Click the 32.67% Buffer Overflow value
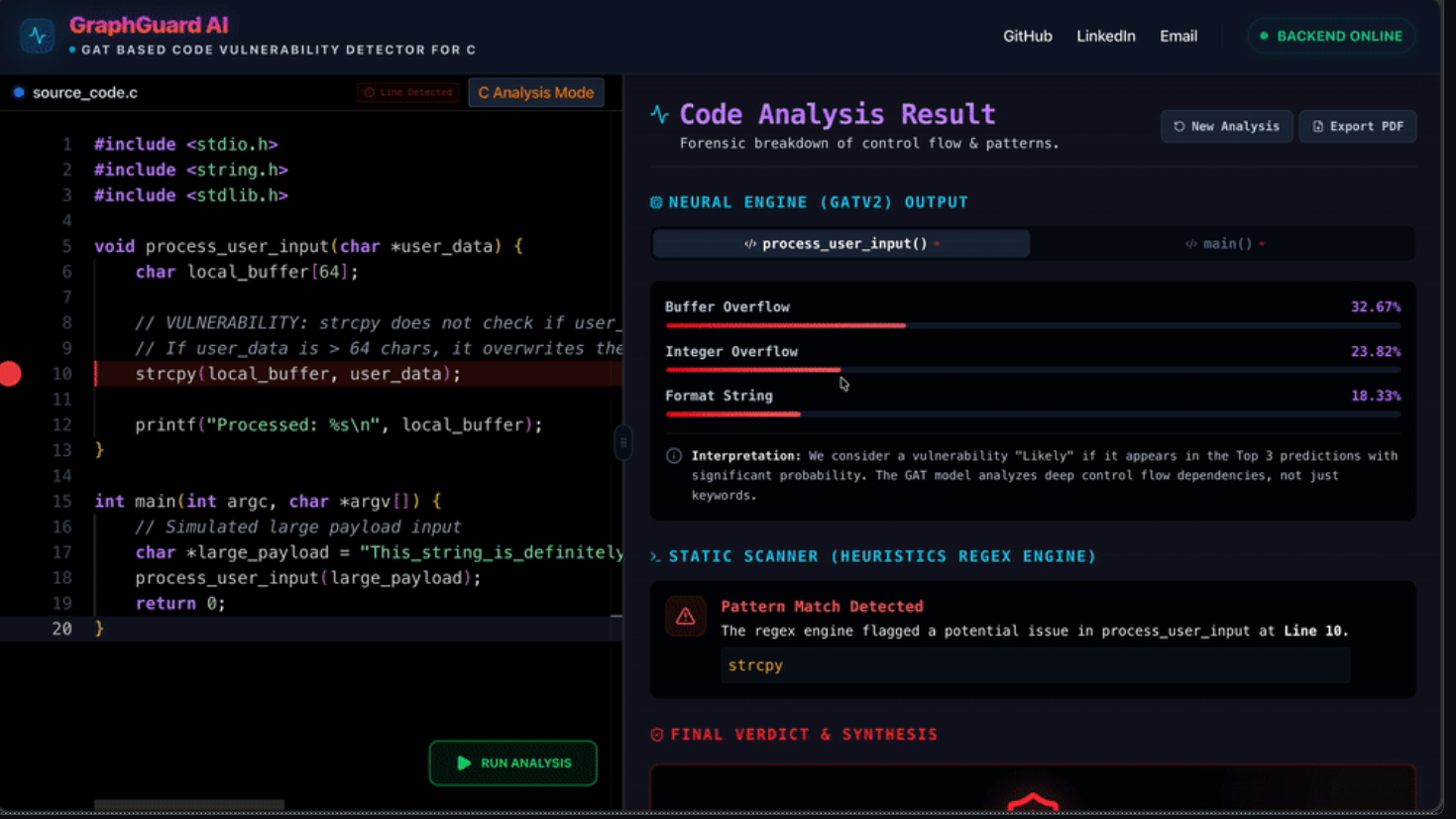The image size is (1456, 819). tap(1376, 306)
